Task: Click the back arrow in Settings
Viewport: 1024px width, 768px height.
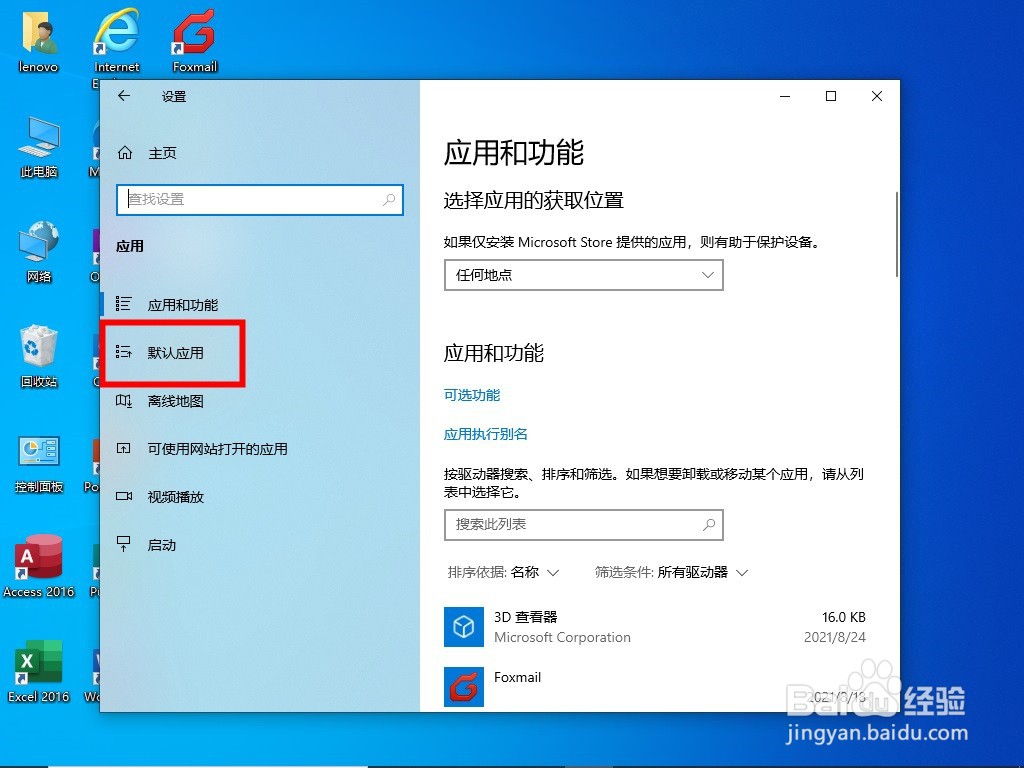Action: pyautogui.click(x=124, y=96)
